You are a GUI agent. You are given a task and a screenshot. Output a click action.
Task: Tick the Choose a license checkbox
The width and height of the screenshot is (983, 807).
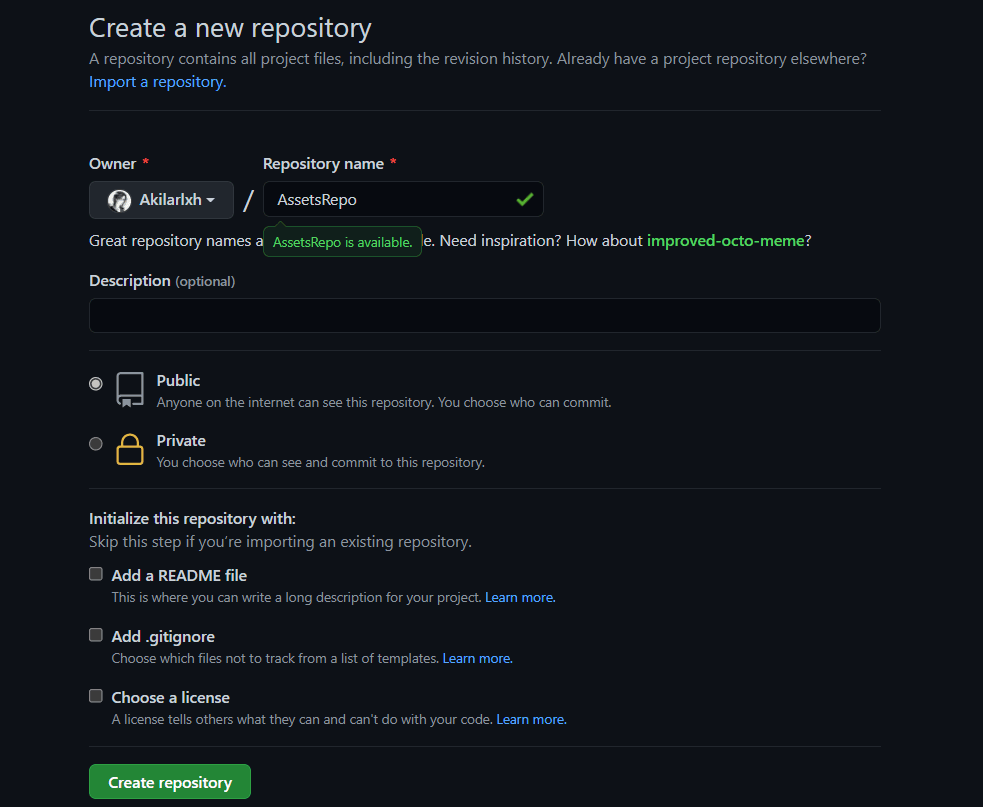point(96,696)
